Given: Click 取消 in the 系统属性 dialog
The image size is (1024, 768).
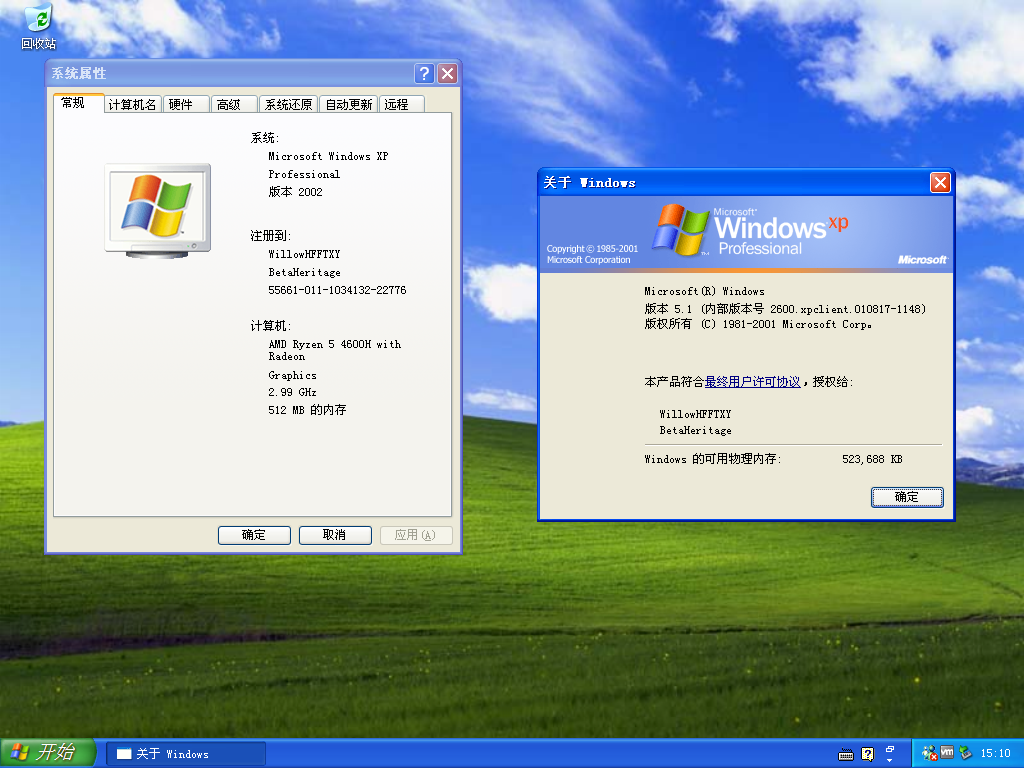Looking at the screenshot, I should pyautogui.click(x=335, y=535).
